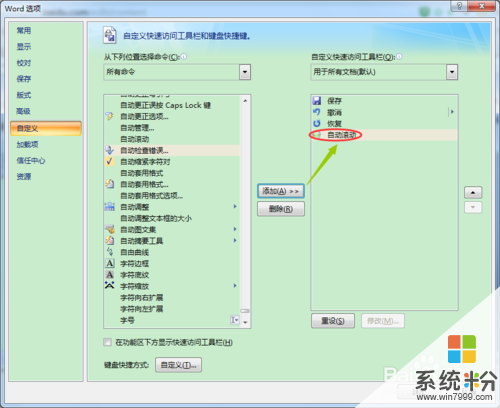This screenshot has height=408, width=500.
Task: Click the 自动调整 icon in command list
Action: pos(110,207)
